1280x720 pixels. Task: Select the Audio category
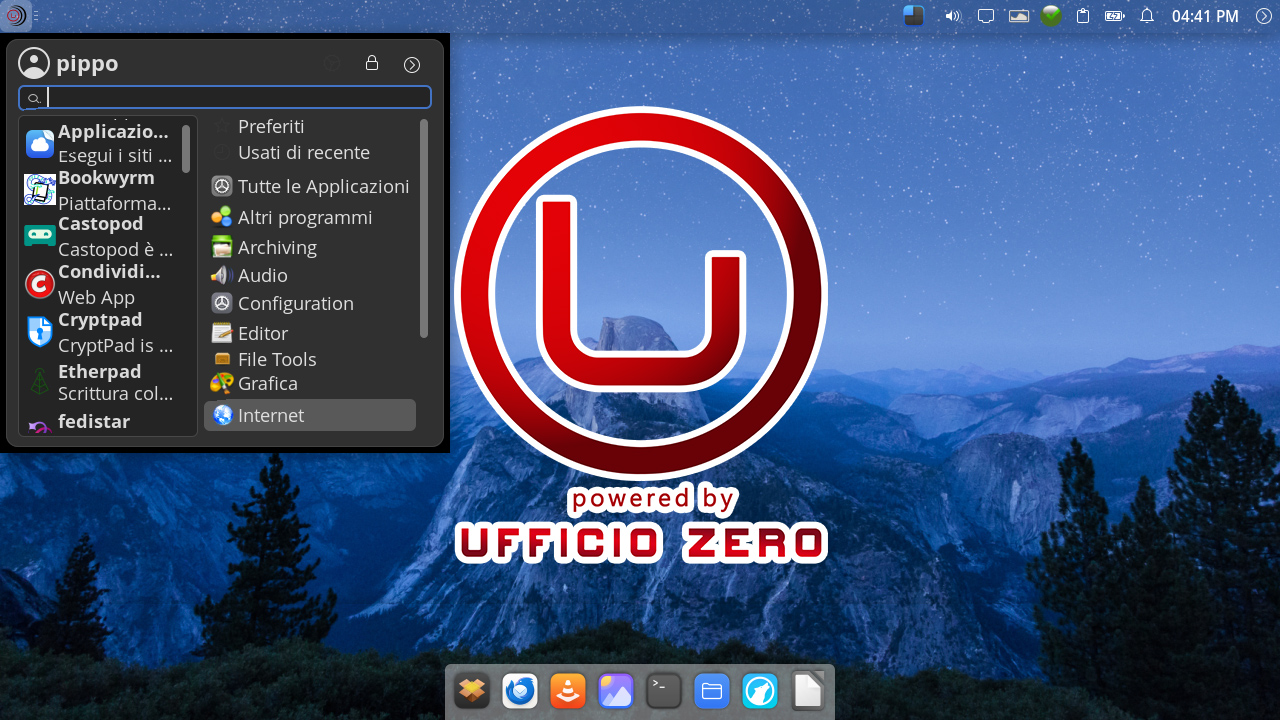[310, 276]
